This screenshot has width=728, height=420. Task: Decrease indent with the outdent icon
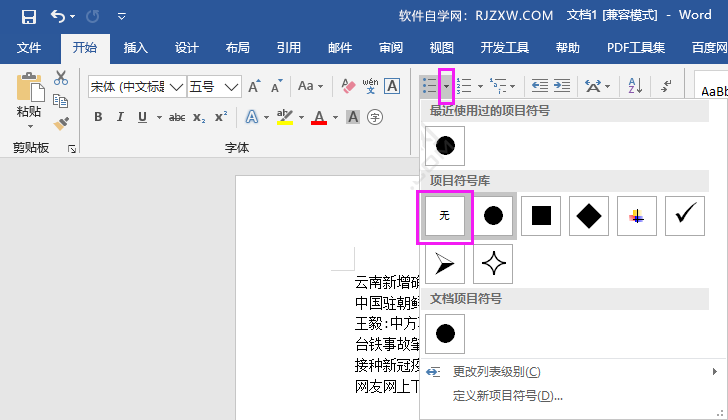pos(540,86)
